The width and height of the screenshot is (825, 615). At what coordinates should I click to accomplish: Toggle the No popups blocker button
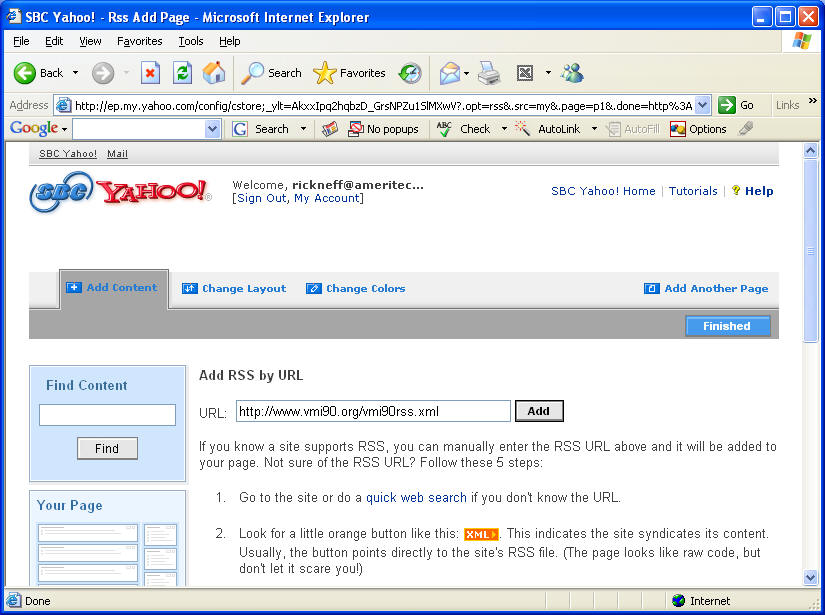tap(383, 129)
